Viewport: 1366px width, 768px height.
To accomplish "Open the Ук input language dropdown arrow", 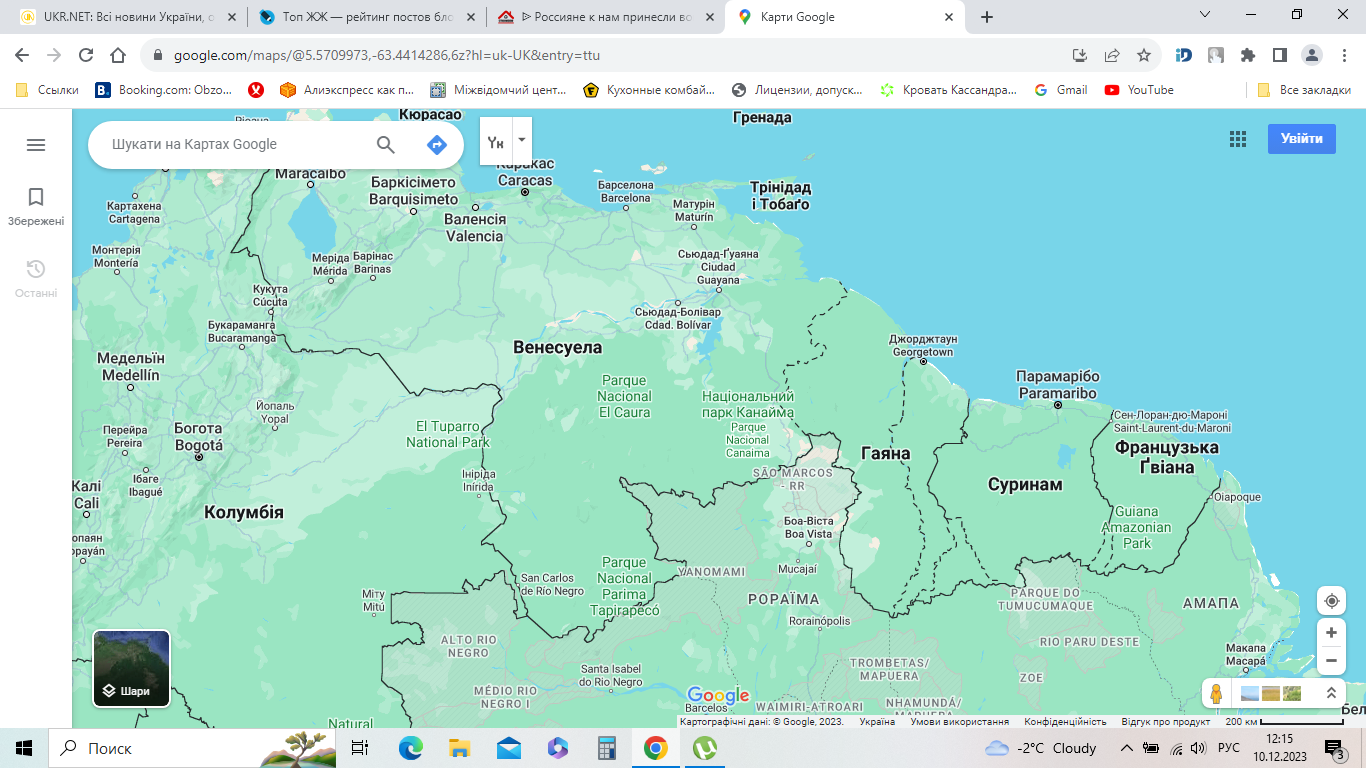I will 521,141.
